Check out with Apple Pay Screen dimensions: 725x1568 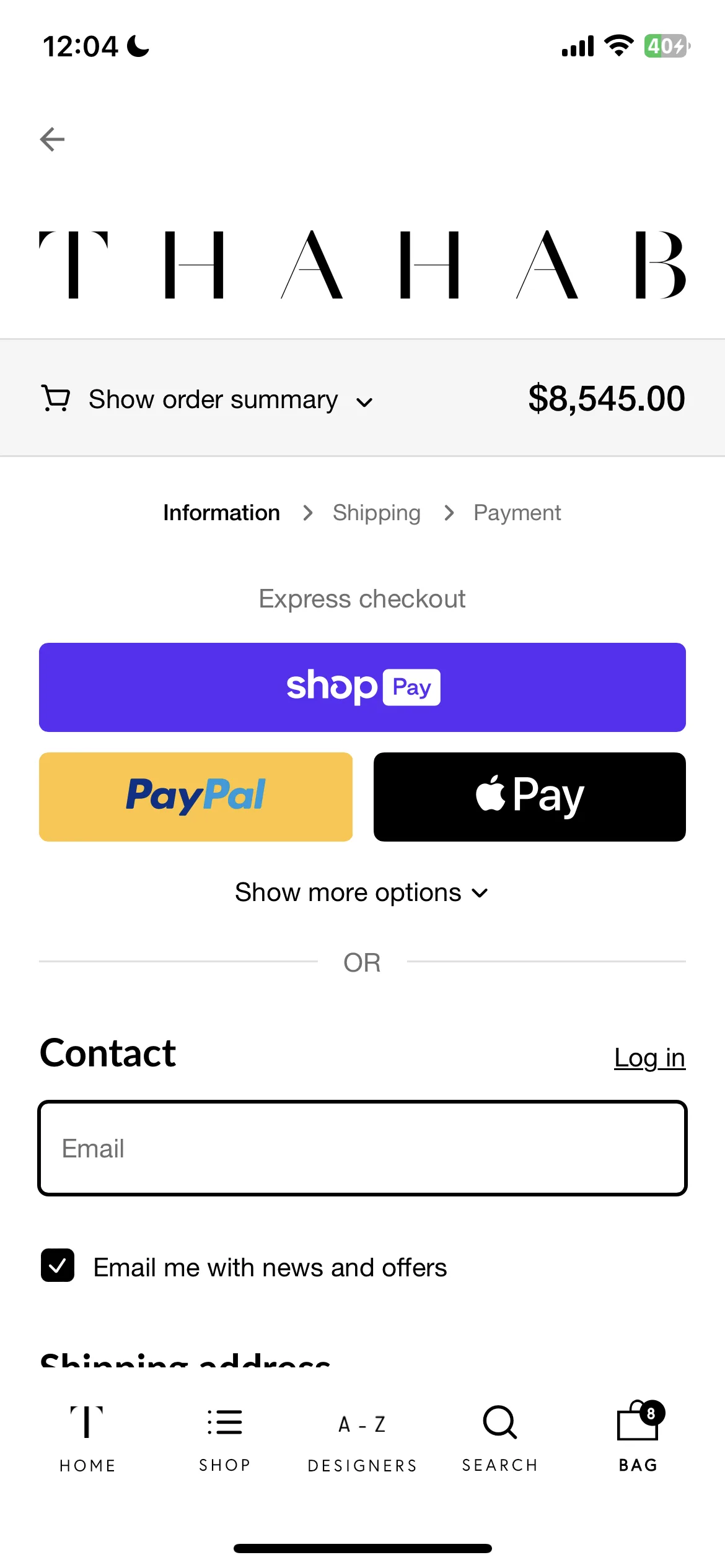point(530,797)
